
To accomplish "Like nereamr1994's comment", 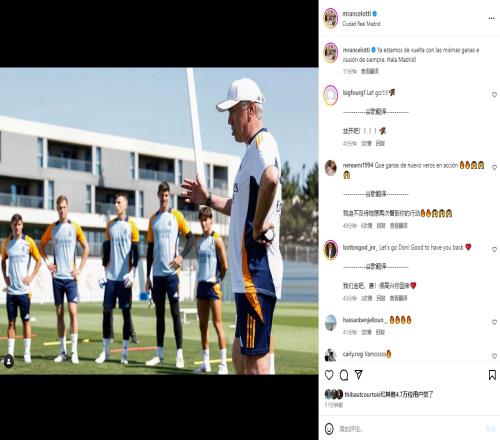I will click(x=494, y=167).
